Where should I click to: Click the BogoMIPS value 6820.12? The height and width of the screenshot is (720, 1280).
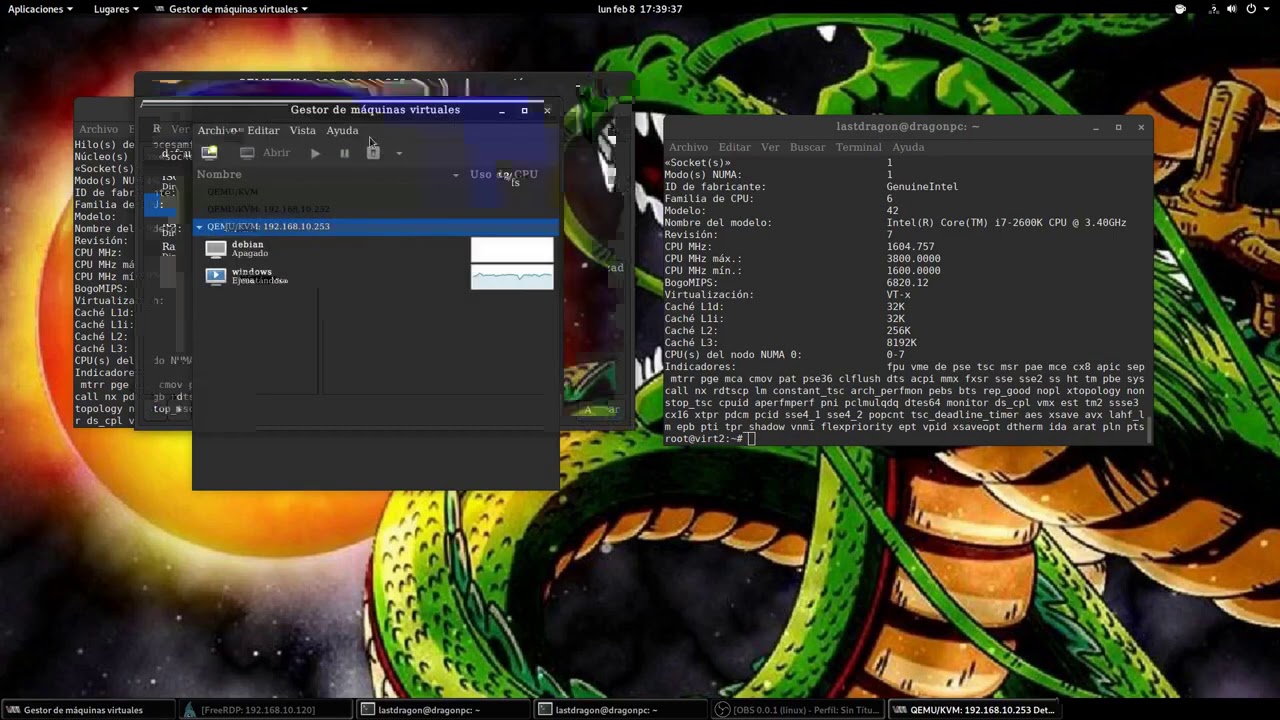tap(907, 283)
